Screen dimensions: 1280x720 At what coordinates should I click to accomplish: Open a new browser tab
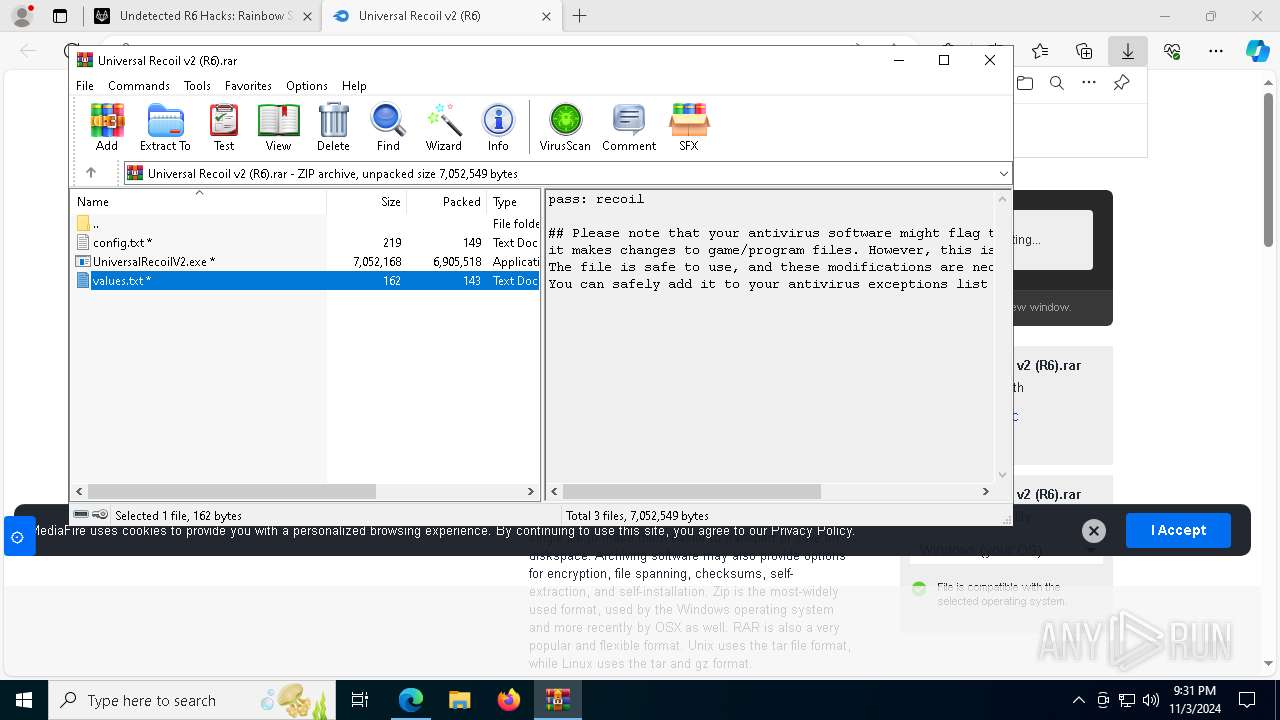pos(579,16)
